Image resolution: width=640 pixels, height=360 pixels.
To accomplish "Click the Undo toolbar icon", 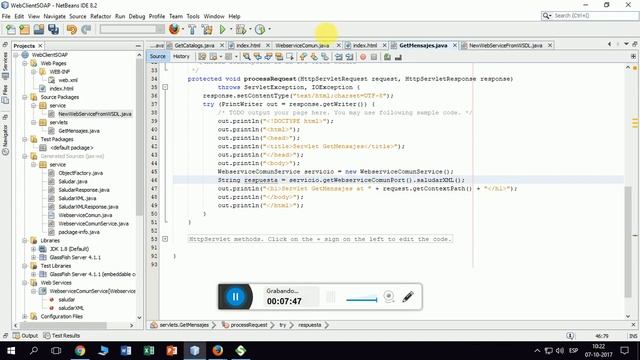I will click(x=72, y=29).
